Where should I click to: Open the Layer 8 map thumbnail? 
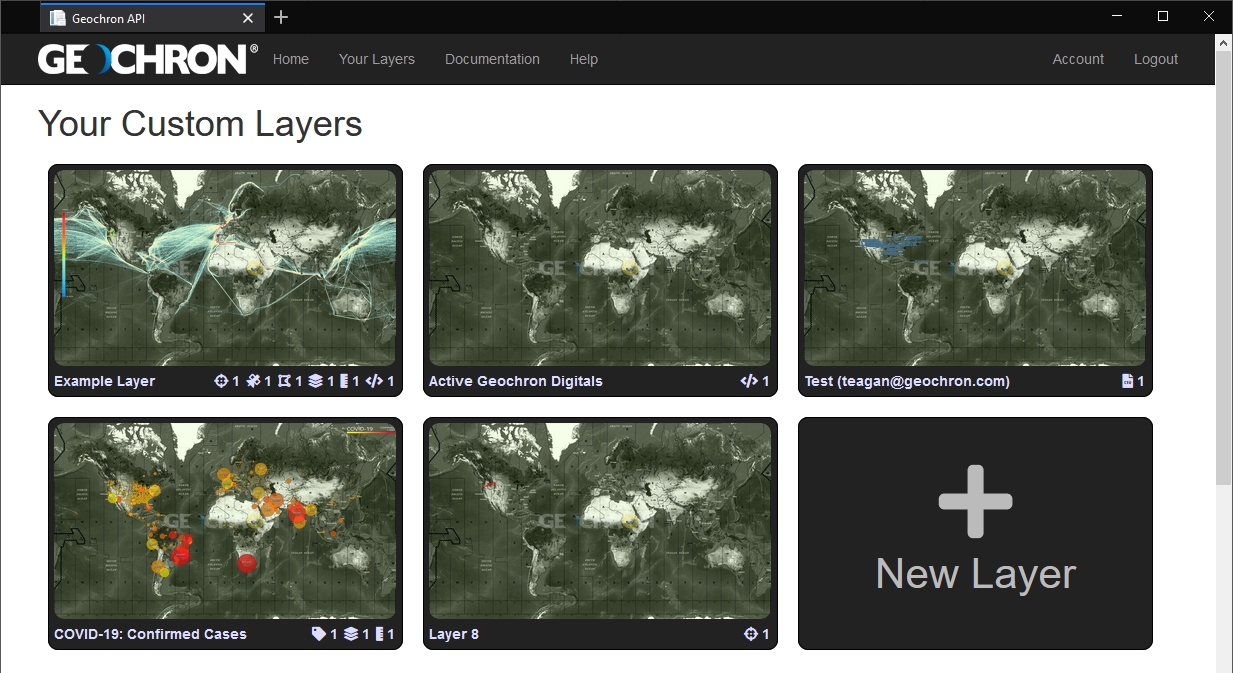click(600, 520)
